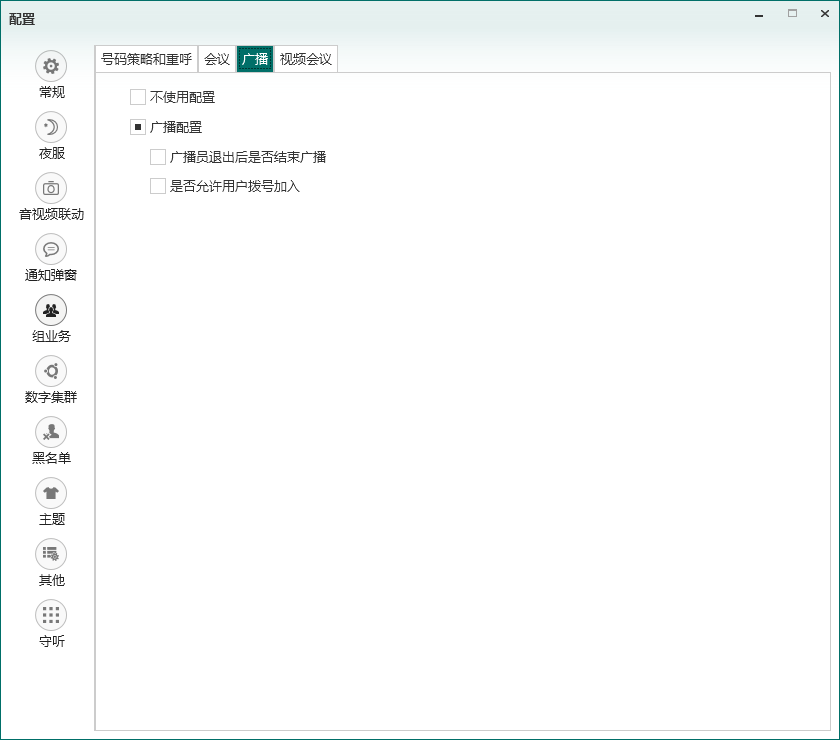Maximize the 配置 window

(792, 14)
